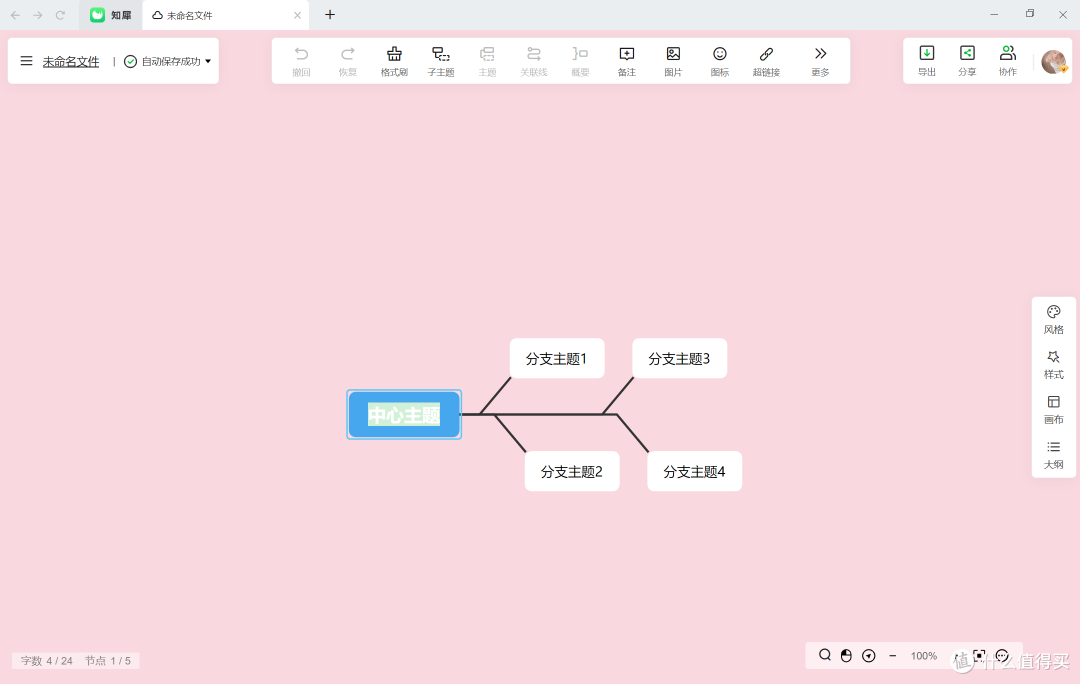1080x684 pixels.
Task: Click the reload page icon
Action: [x=60, y=15]
